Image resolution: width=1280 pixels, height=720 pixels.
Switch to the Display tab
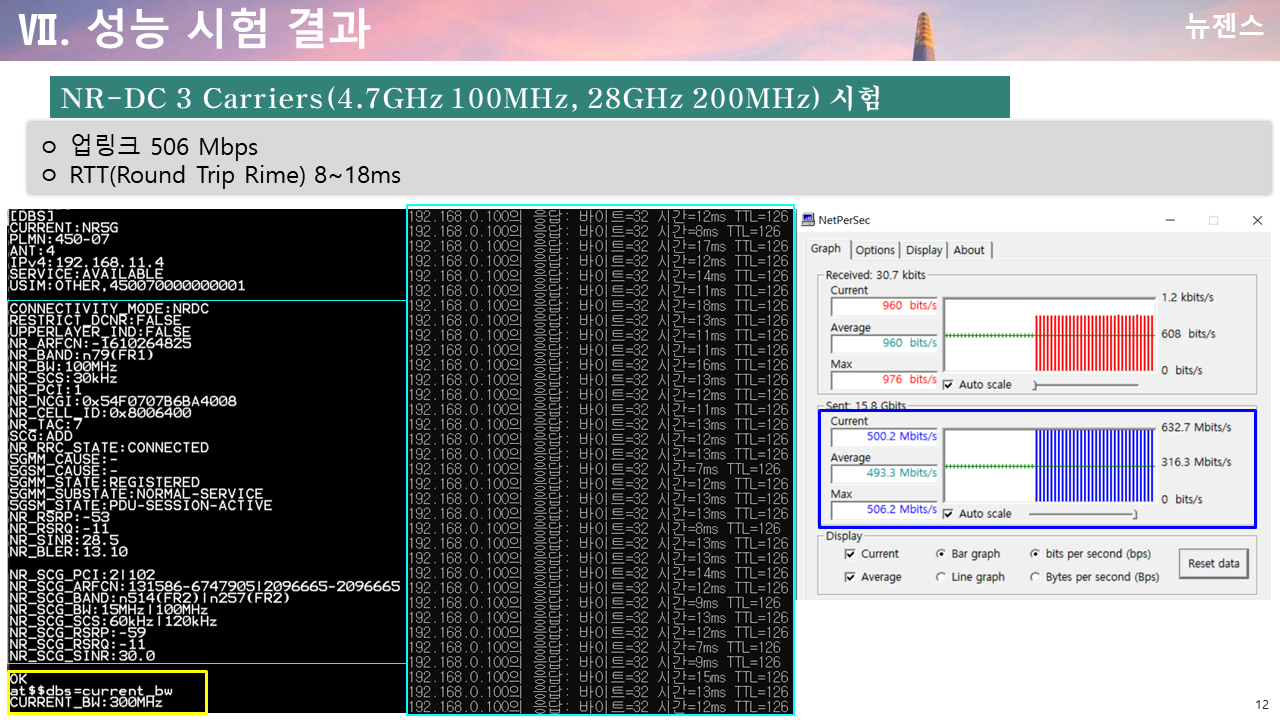pos(923,250)
